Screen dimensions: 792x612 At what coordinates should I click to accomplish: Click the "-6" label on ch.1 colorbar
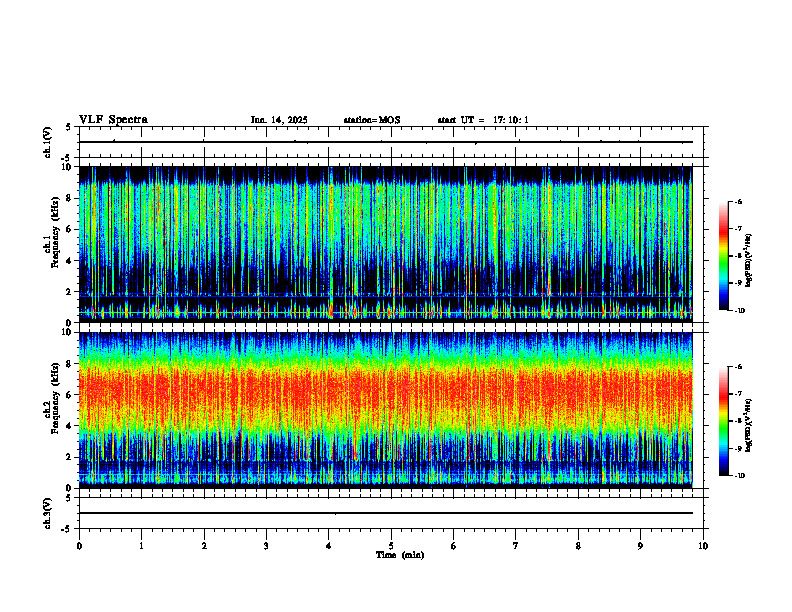[x=739, y=201]
